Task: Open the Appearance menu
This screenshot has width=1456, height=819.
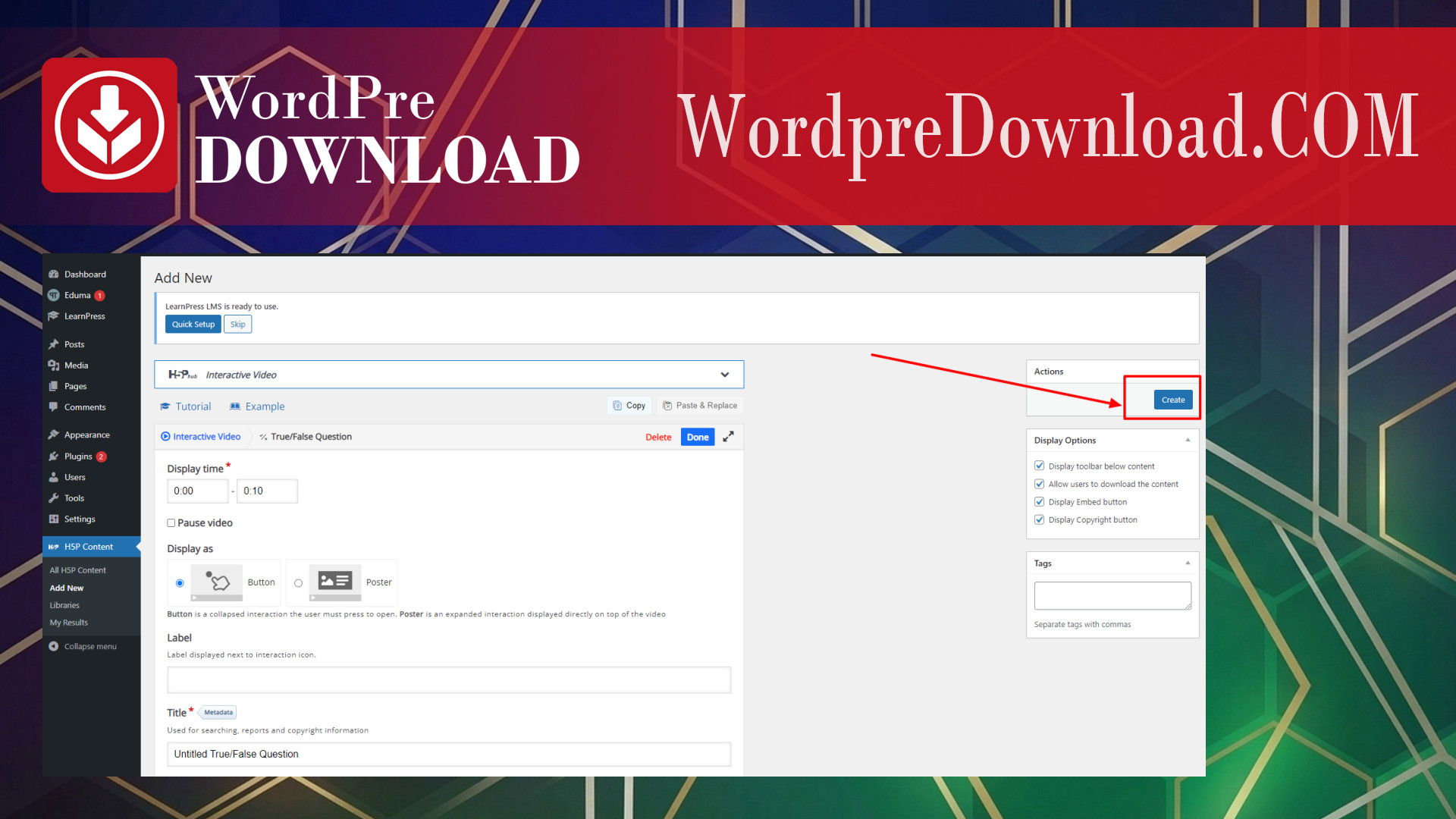Action: (86, 435)
